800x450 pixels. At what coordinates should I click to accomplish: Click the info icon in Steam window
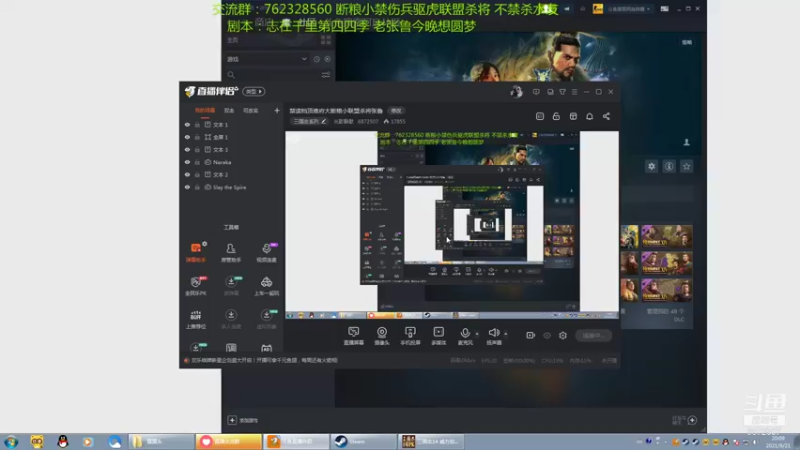click(669, 166)
